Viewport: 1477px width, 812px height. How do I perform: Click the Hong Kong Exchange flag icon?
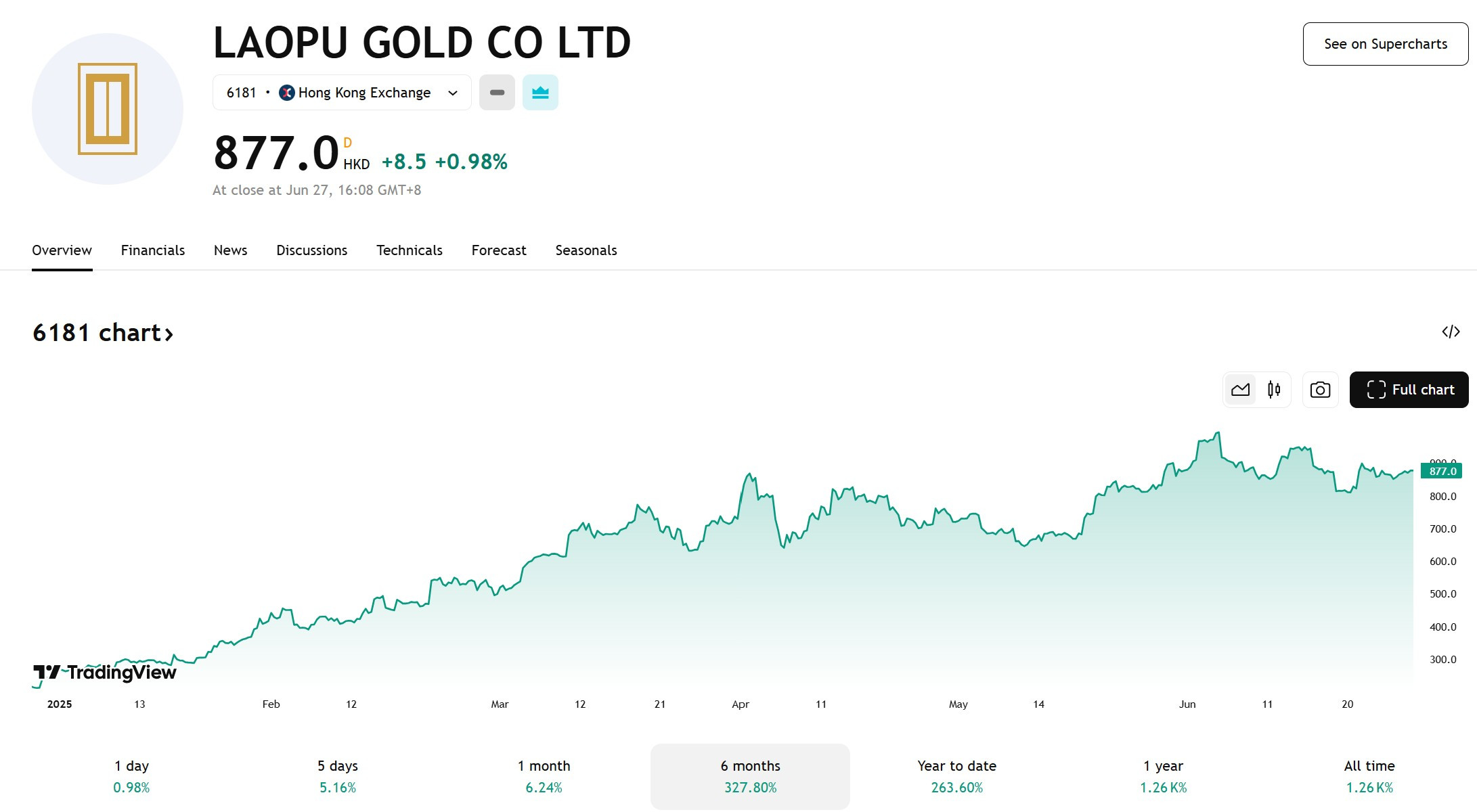287,93
